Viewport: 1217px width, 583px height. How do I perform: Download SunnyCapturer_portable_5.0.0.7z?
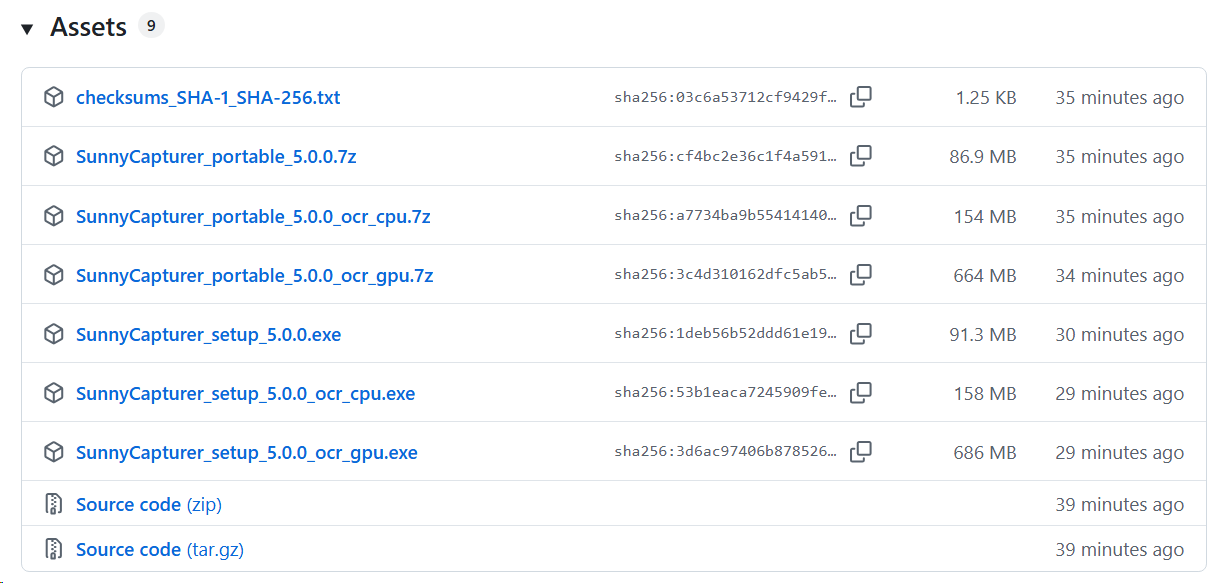click(x=215, y=157)
